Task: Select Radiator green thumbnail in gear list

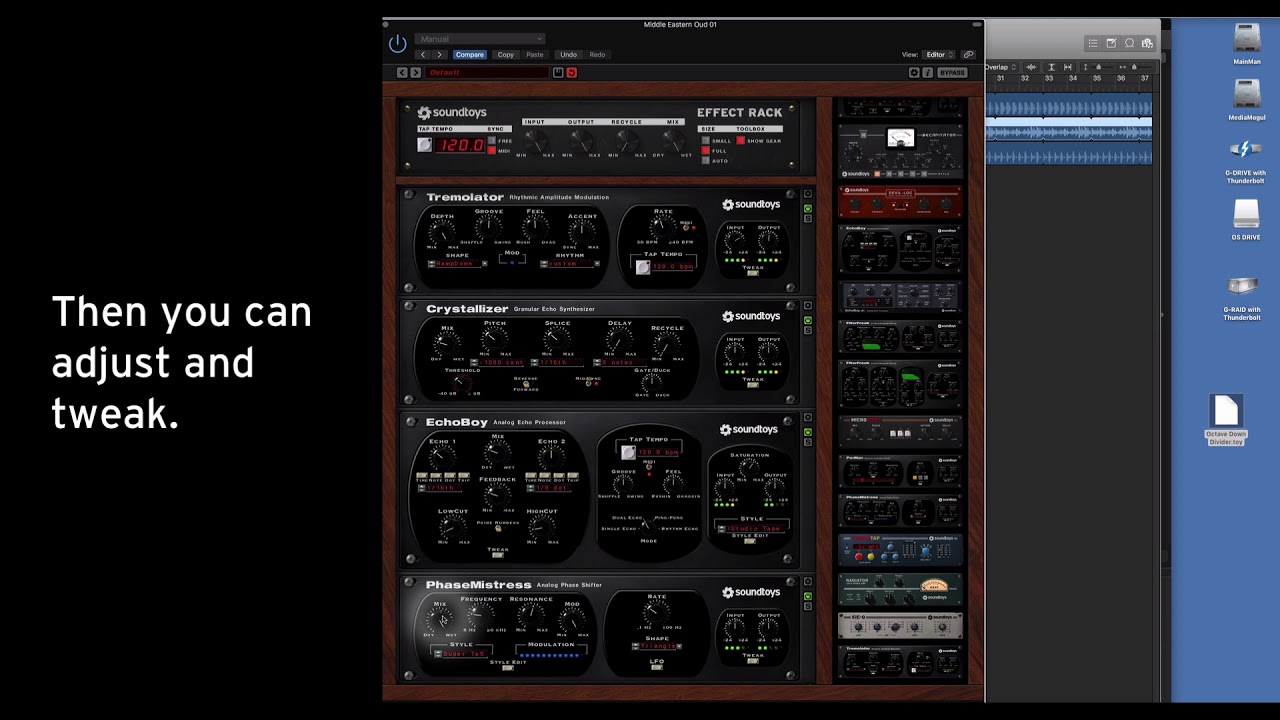Action: point(900,589)
